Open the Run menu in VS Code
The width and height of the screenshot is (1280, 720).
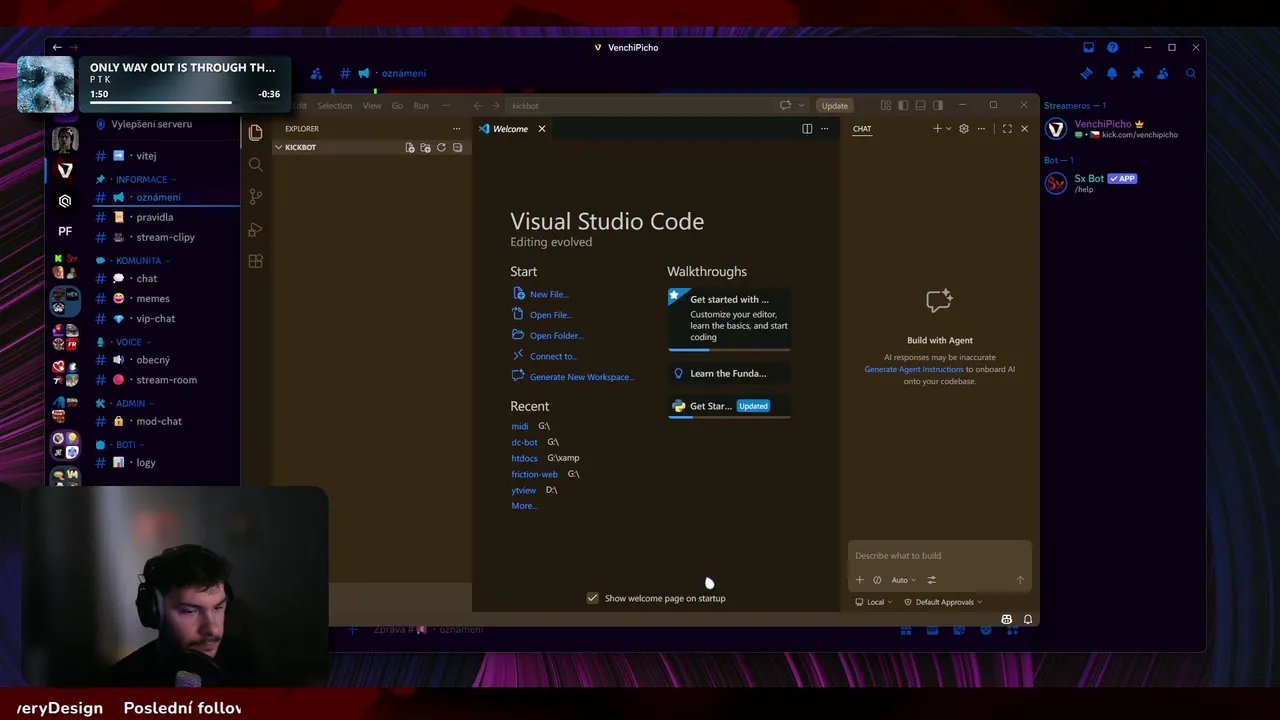(x=421, y=105)
